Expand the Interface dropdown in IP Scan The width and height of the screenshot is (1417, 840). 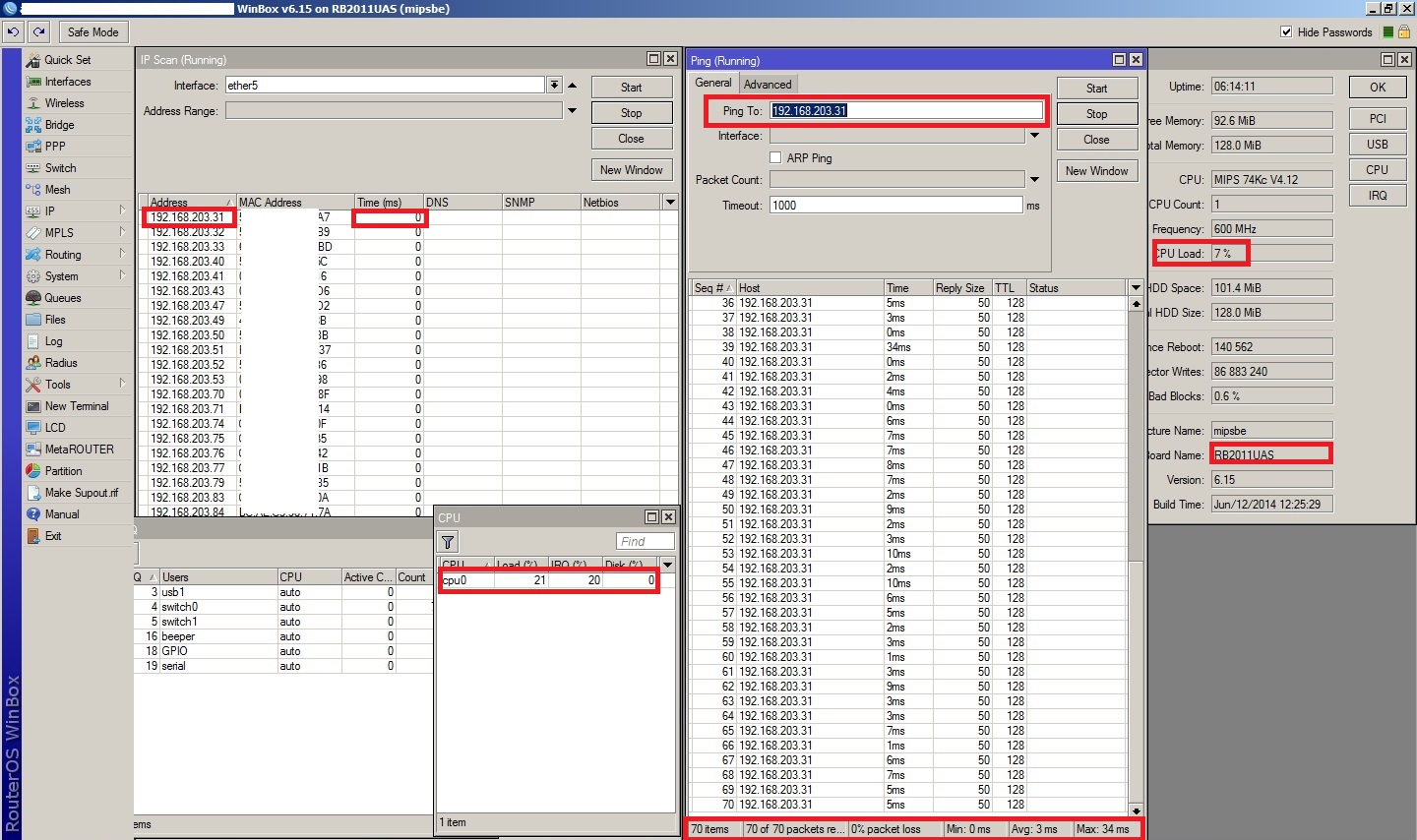coord(554,86)
